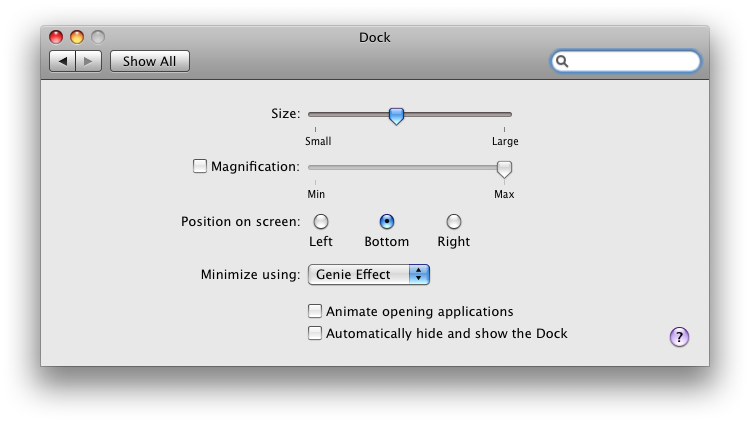Click the Show All button

point(149,61)
